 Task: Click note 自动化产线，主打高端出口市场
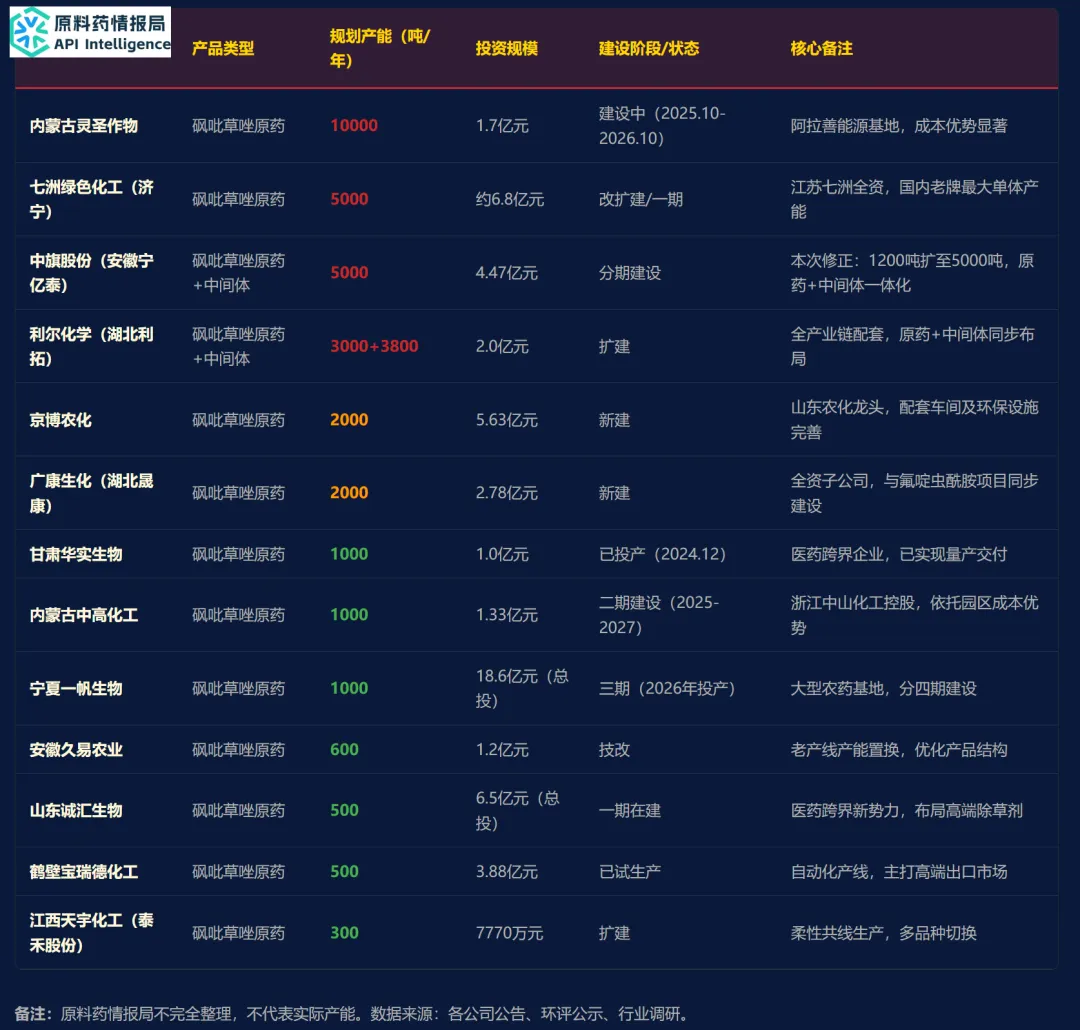[x=899, y=872]
